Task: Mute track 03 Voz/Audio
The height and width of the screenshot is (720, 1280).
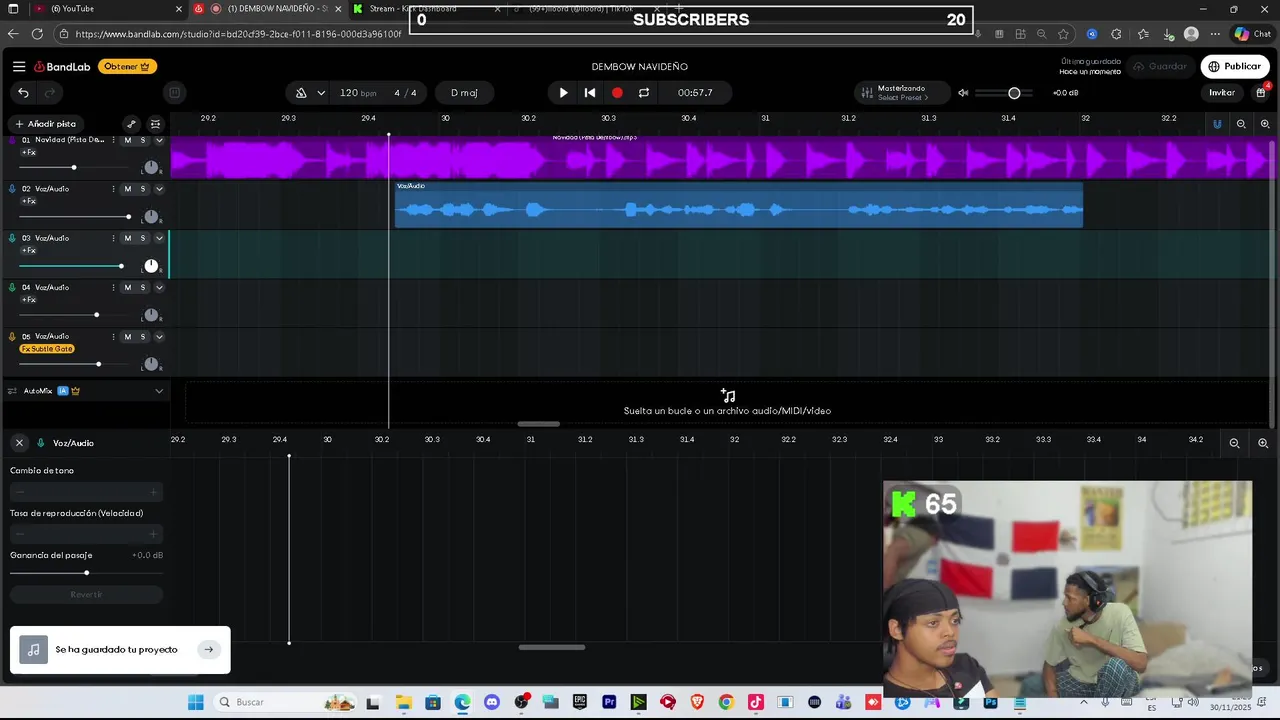Action: point(127,238)
